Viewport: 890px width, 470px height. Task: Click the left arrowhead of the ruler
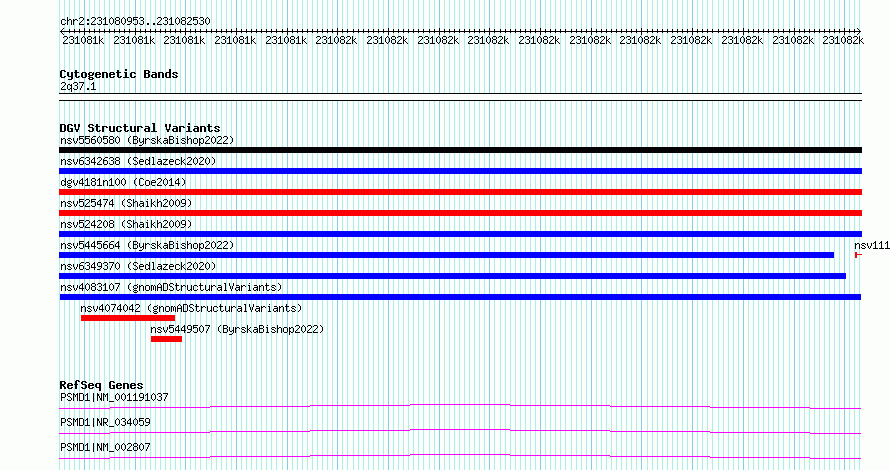62,31
